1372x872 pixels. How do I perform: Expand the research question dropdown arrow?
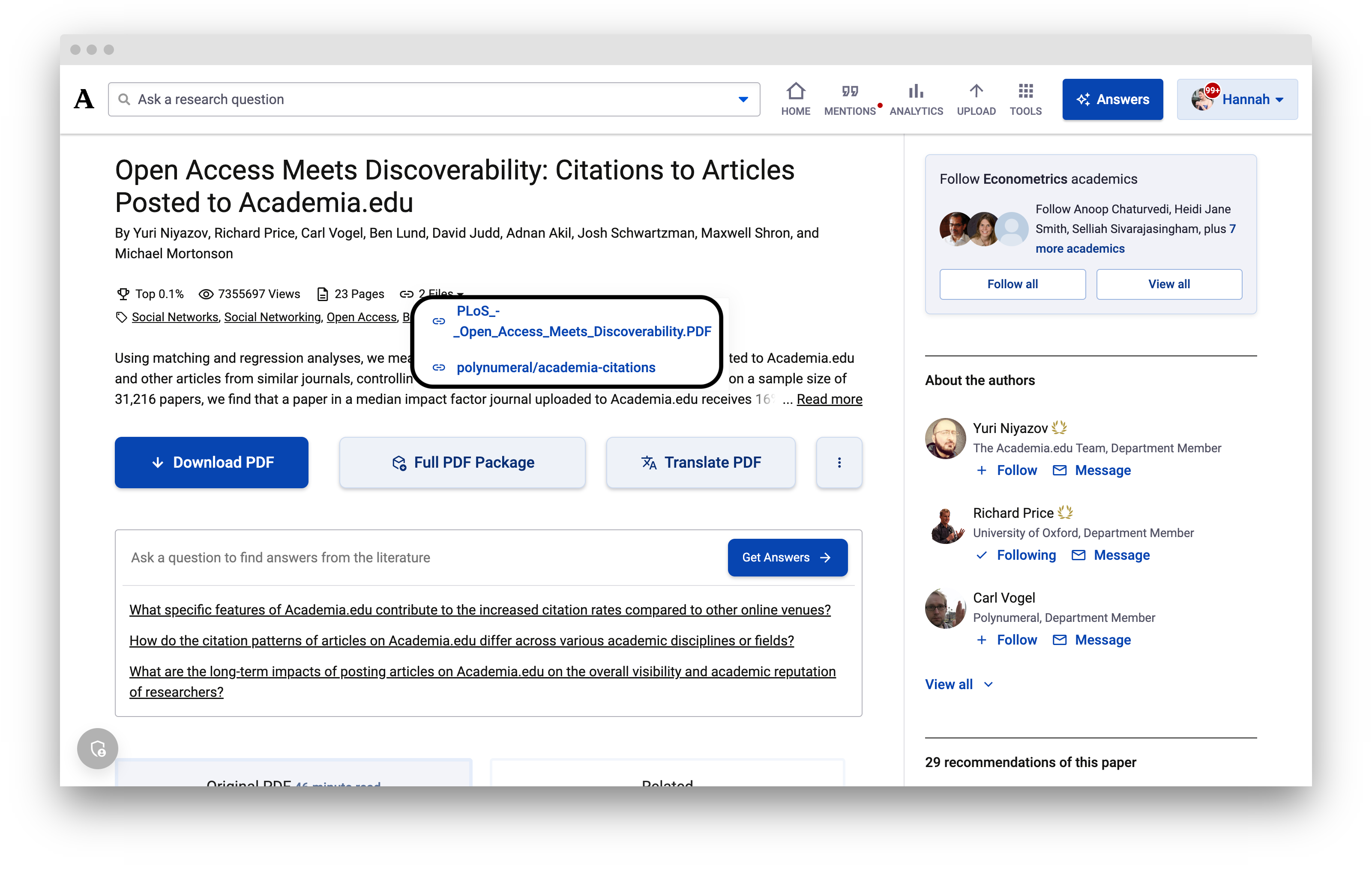(x=743, y=99)
